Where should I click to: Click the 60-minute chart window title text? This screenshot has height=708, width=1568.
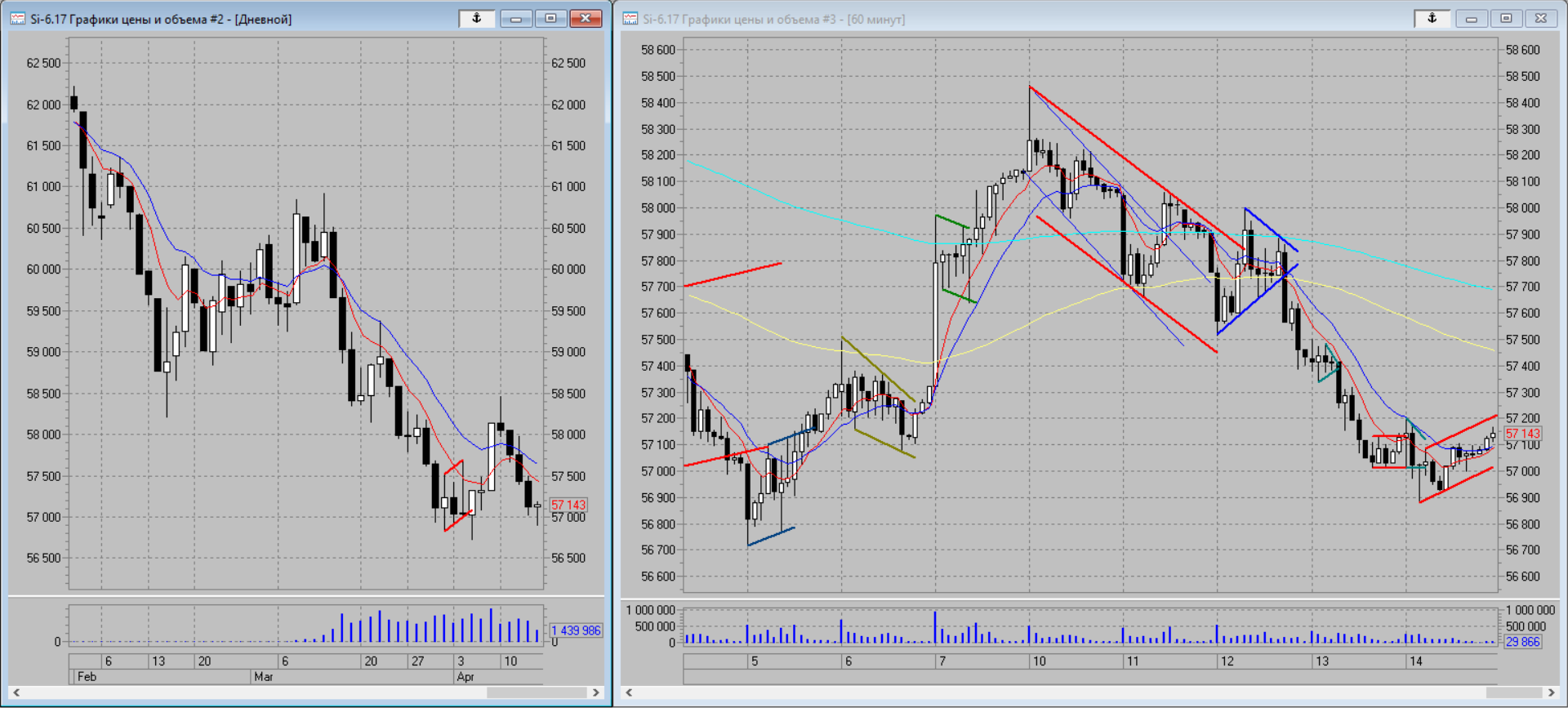[773, 19]
